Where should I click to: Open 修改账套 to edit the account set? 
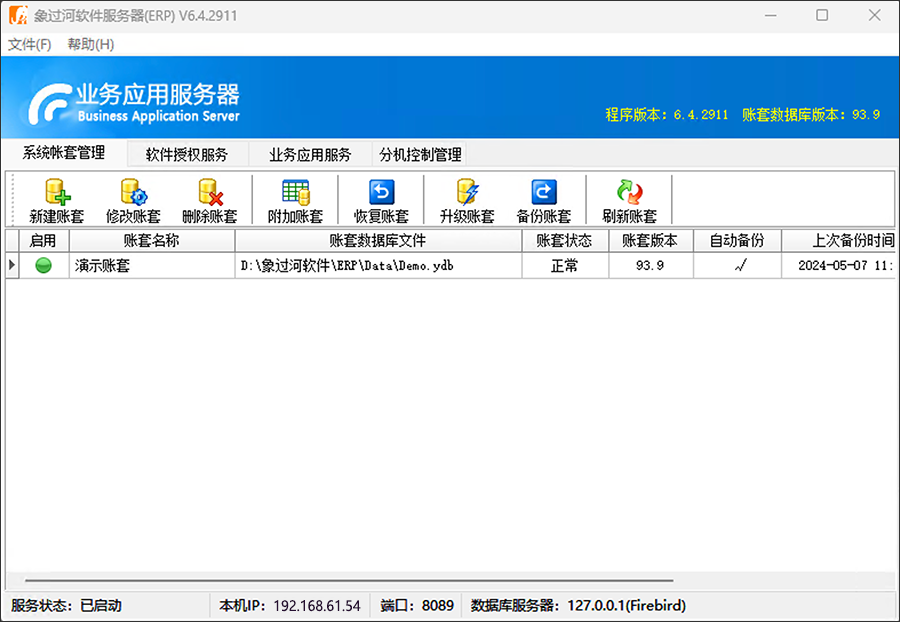click(x=133, y=200)
